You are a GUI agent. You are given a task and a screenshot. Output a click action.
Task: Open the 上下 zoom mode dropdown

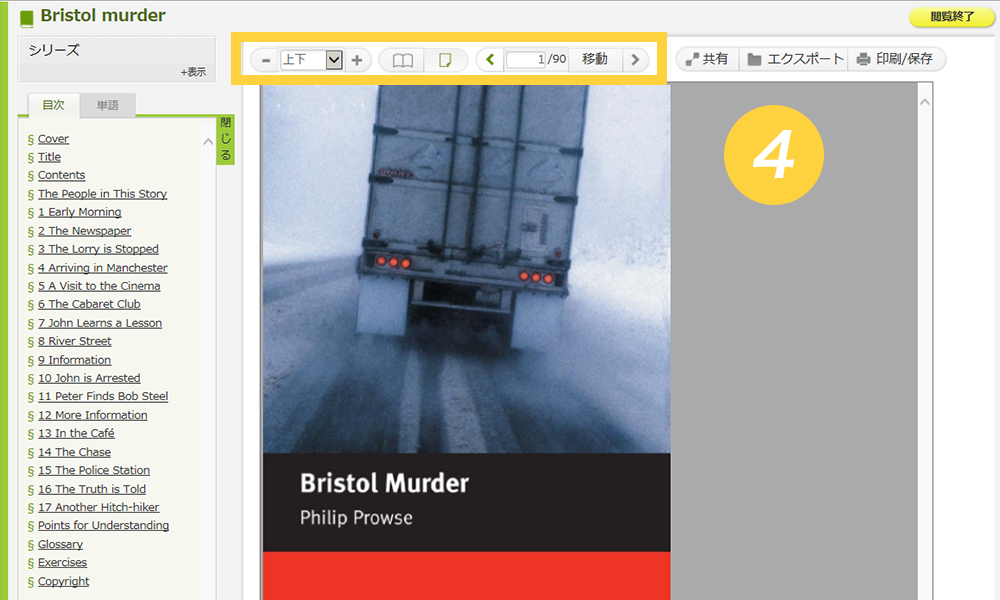coord(311,60)
